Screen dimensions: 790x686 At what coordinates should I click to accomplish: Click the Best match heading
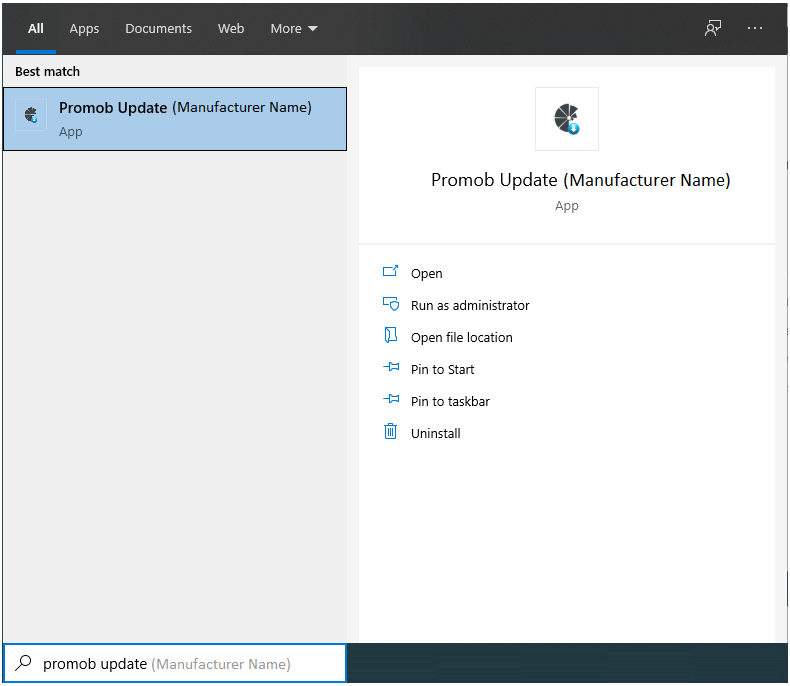[x=47, y=72]
